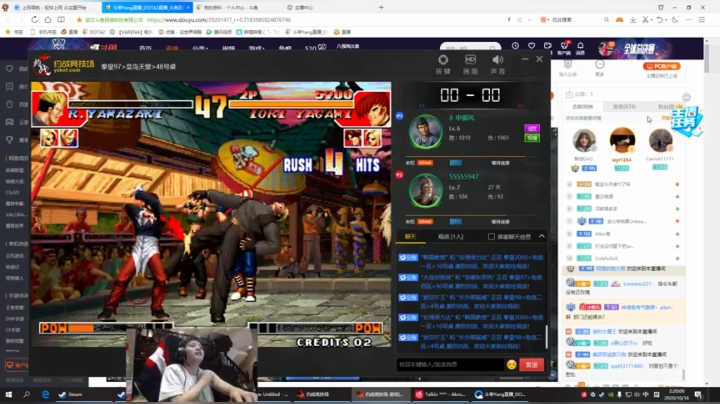The width and height of the screenshot is (720, 404).
Task: Open the Douyu 首页 nav item
Action: [x=145, y=48]
